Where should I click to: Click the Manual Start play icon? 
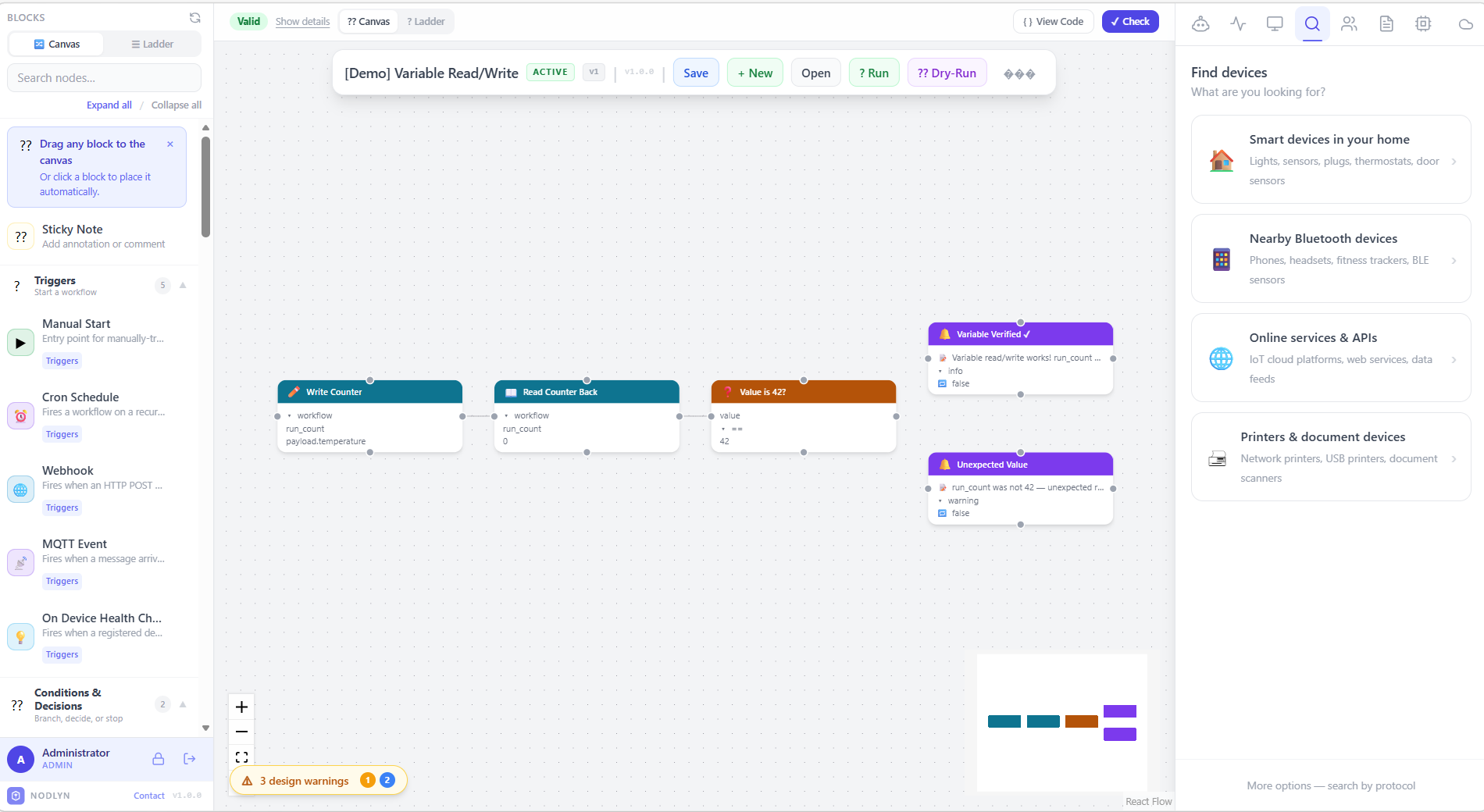tap(20, 343)
